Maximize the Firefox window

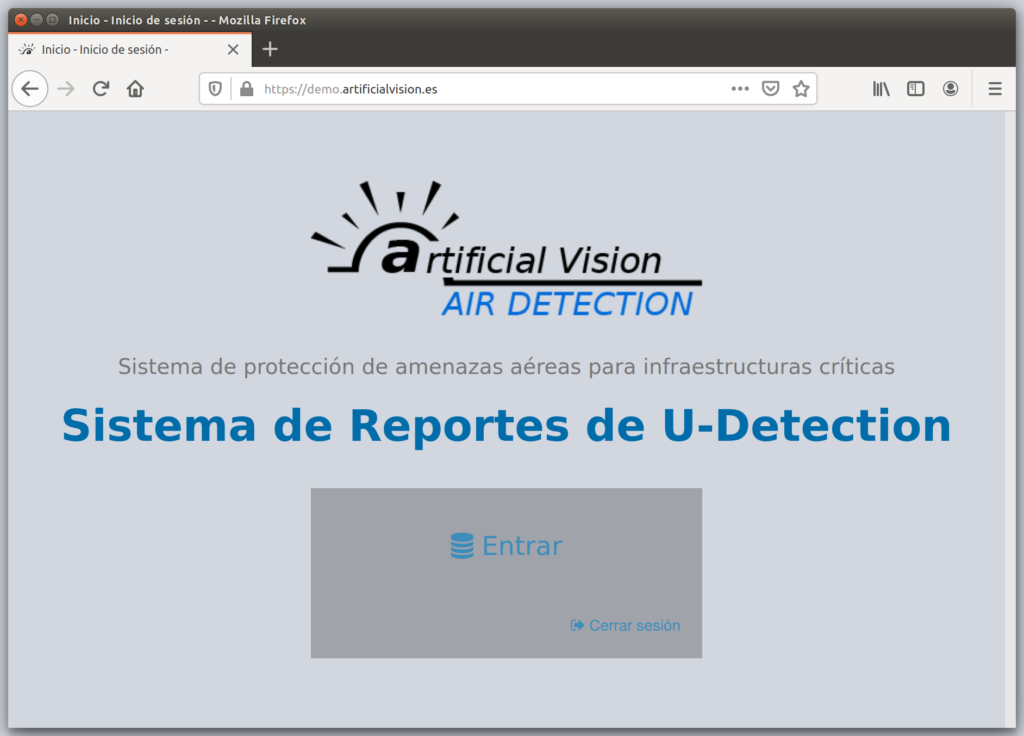pos(52,20)
